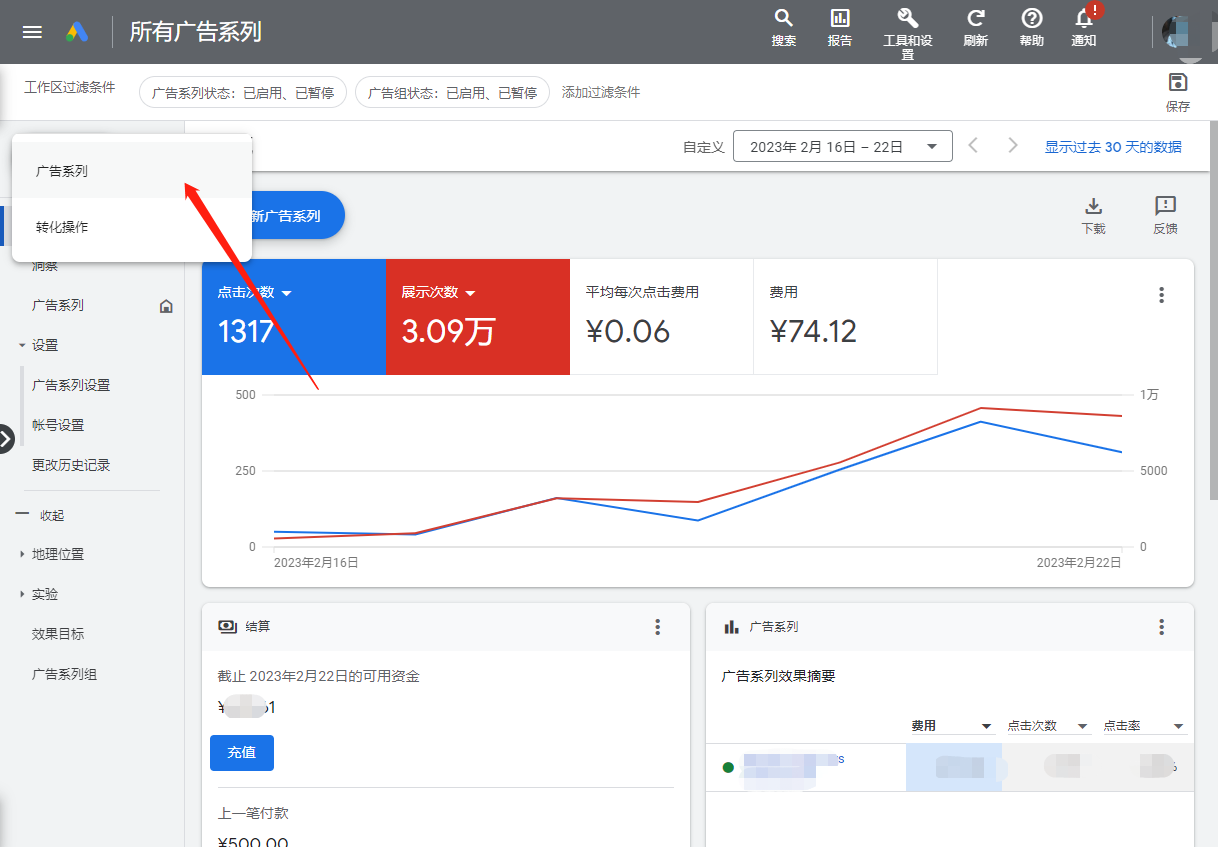Click 显示过去 30 天的数据 link

click(1113, 147)
